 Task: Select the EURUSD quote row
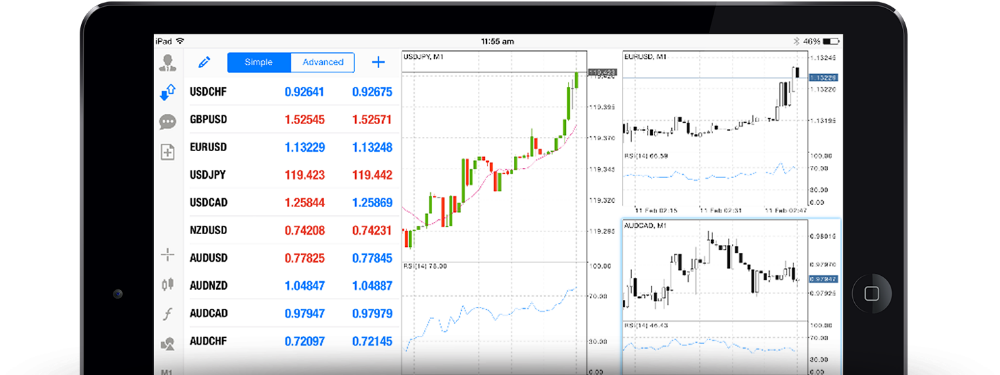coord(292,147)
